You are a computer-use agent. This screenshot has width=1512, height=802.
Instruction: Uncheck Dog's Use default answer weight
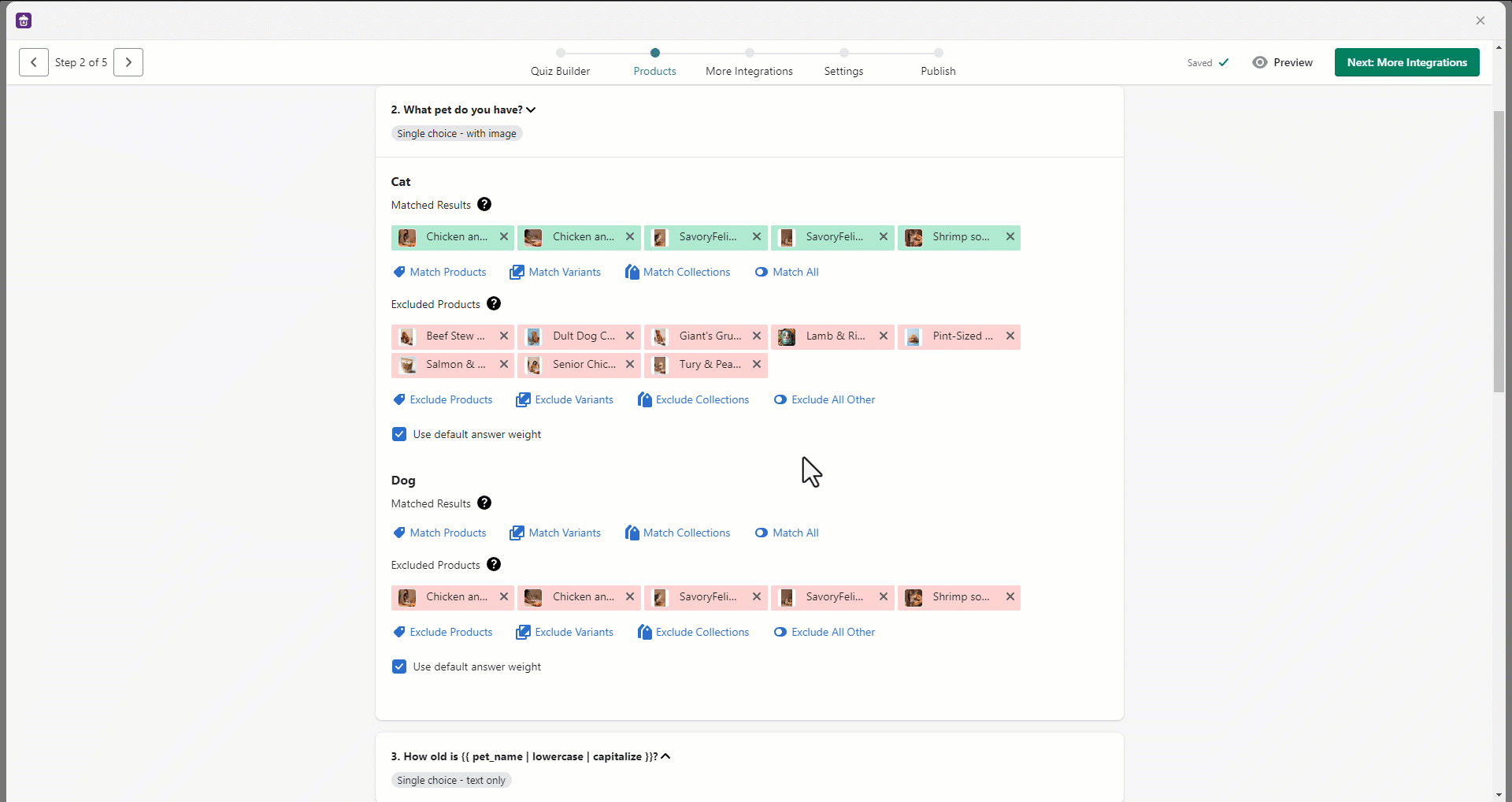pos(399,667)
